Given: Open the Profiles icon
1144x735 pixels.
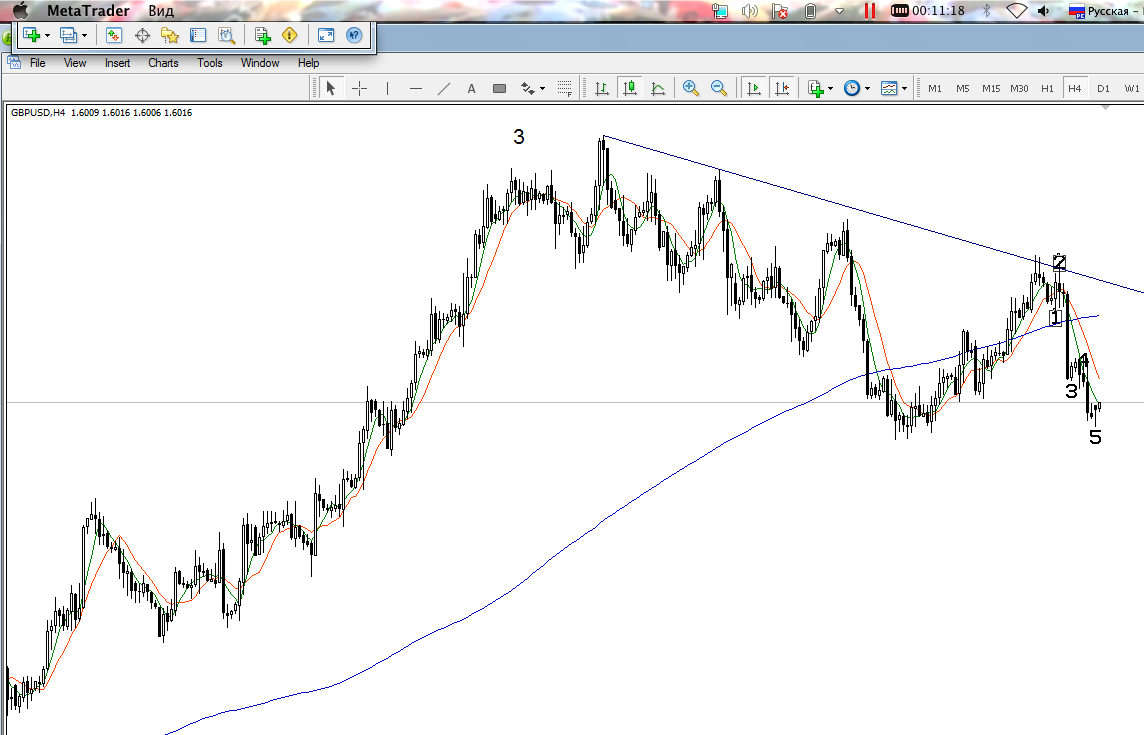Looking at the screenshot, I should coord(69,35).
